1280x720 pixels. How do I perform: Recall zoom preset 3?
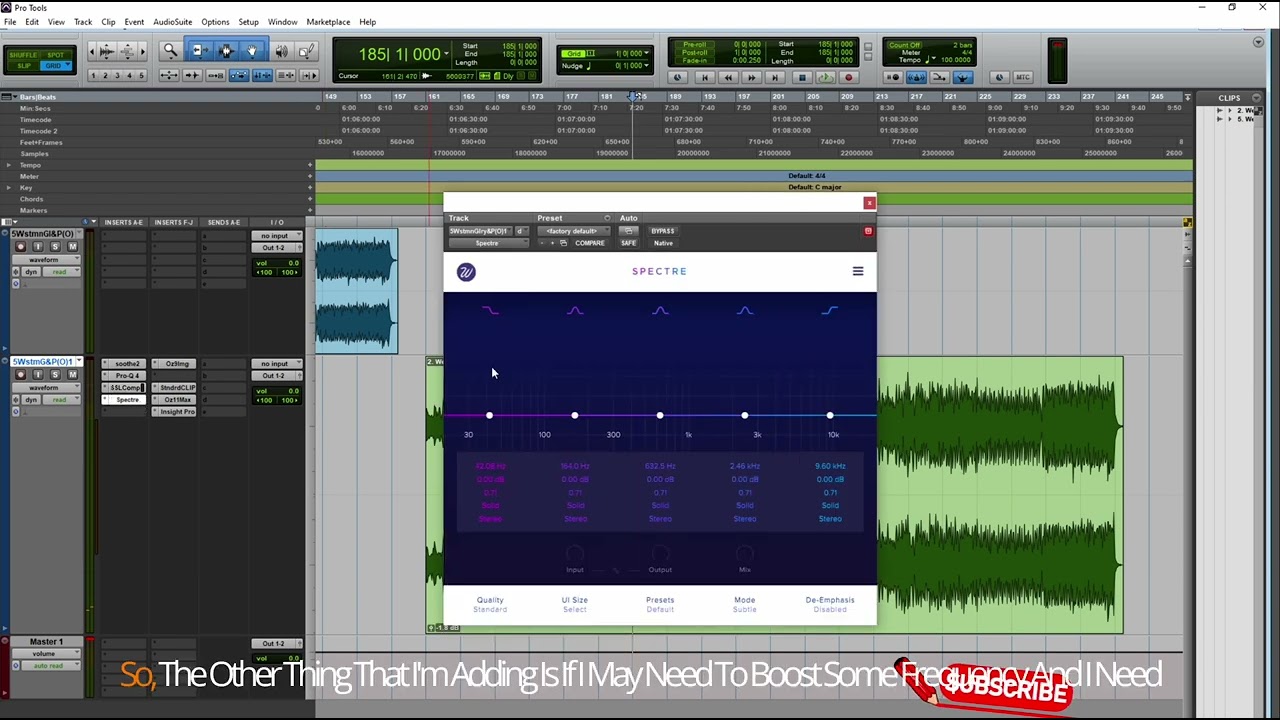tap(116, 76)
